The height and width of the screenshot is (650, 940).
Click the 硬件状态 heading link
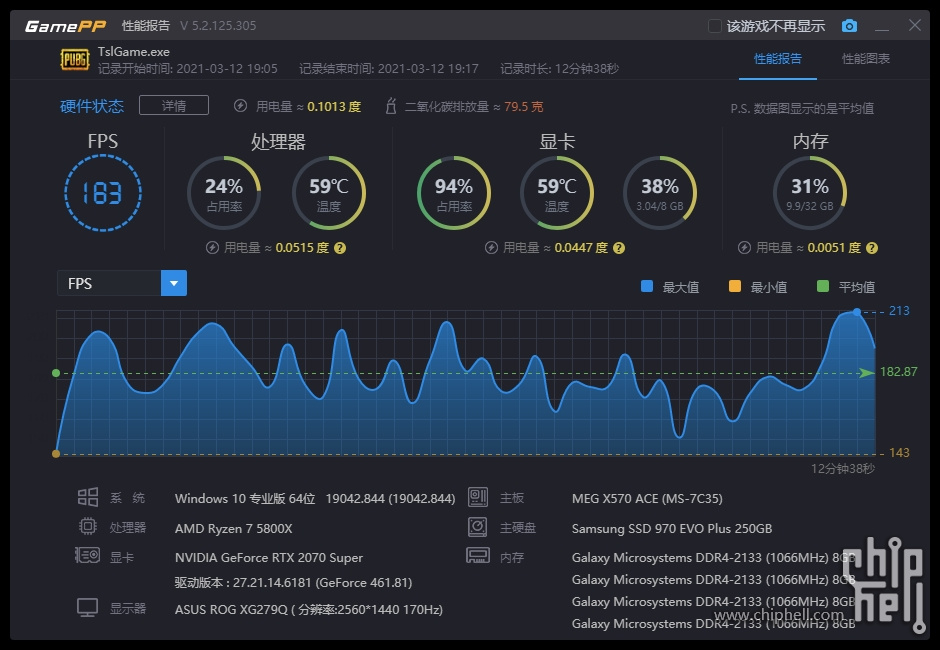(92, 106)
